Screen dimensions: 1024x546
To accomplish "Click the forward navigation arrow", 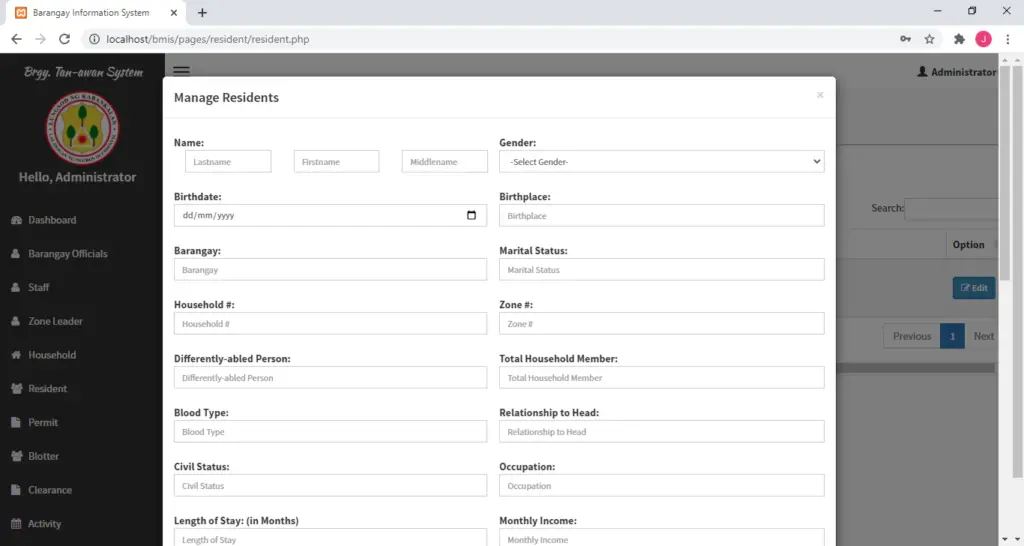I will [40, 39].
